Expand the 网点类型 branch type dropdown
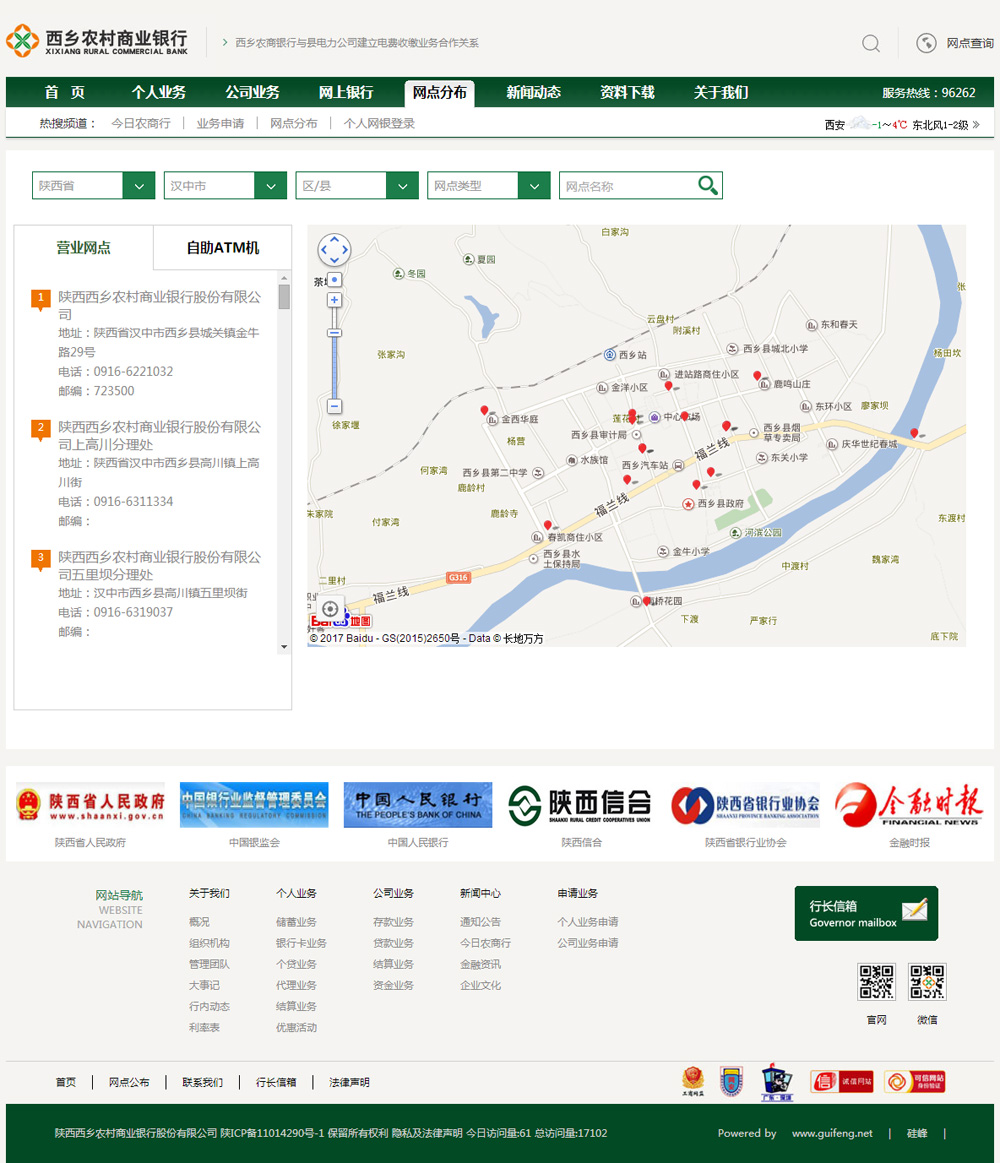Screen dimensions: 1000x1163 (x=489, y=185)
